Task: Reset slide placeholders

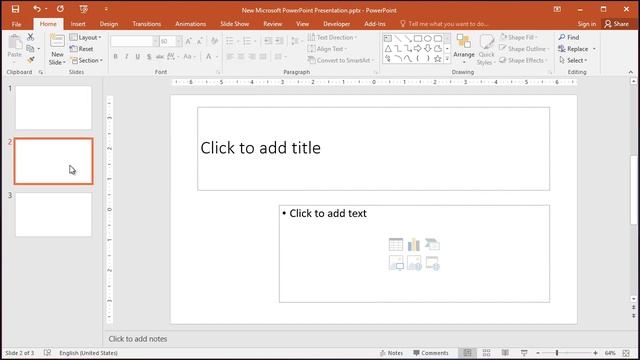Action: point(82,49)
